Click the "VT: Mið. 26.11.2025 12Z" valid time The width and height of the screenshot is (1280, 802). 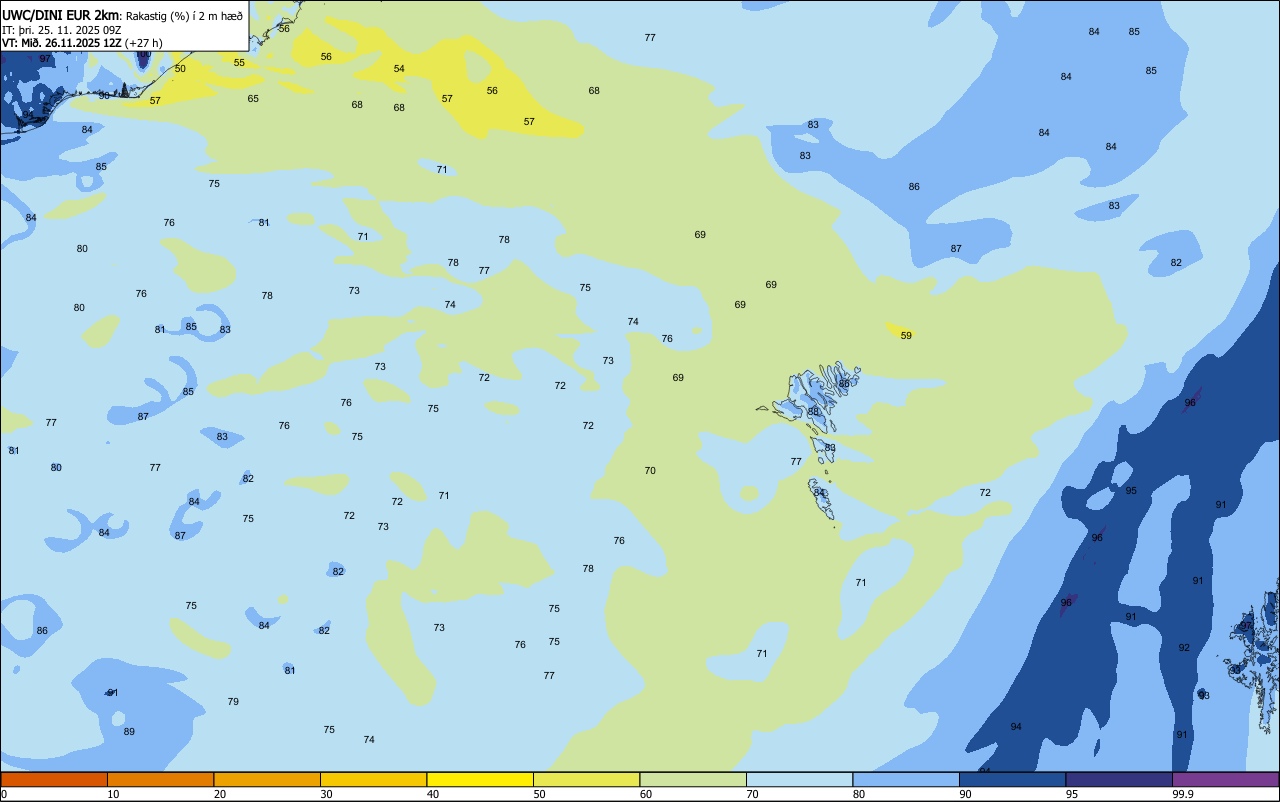[x=62, y=43]
